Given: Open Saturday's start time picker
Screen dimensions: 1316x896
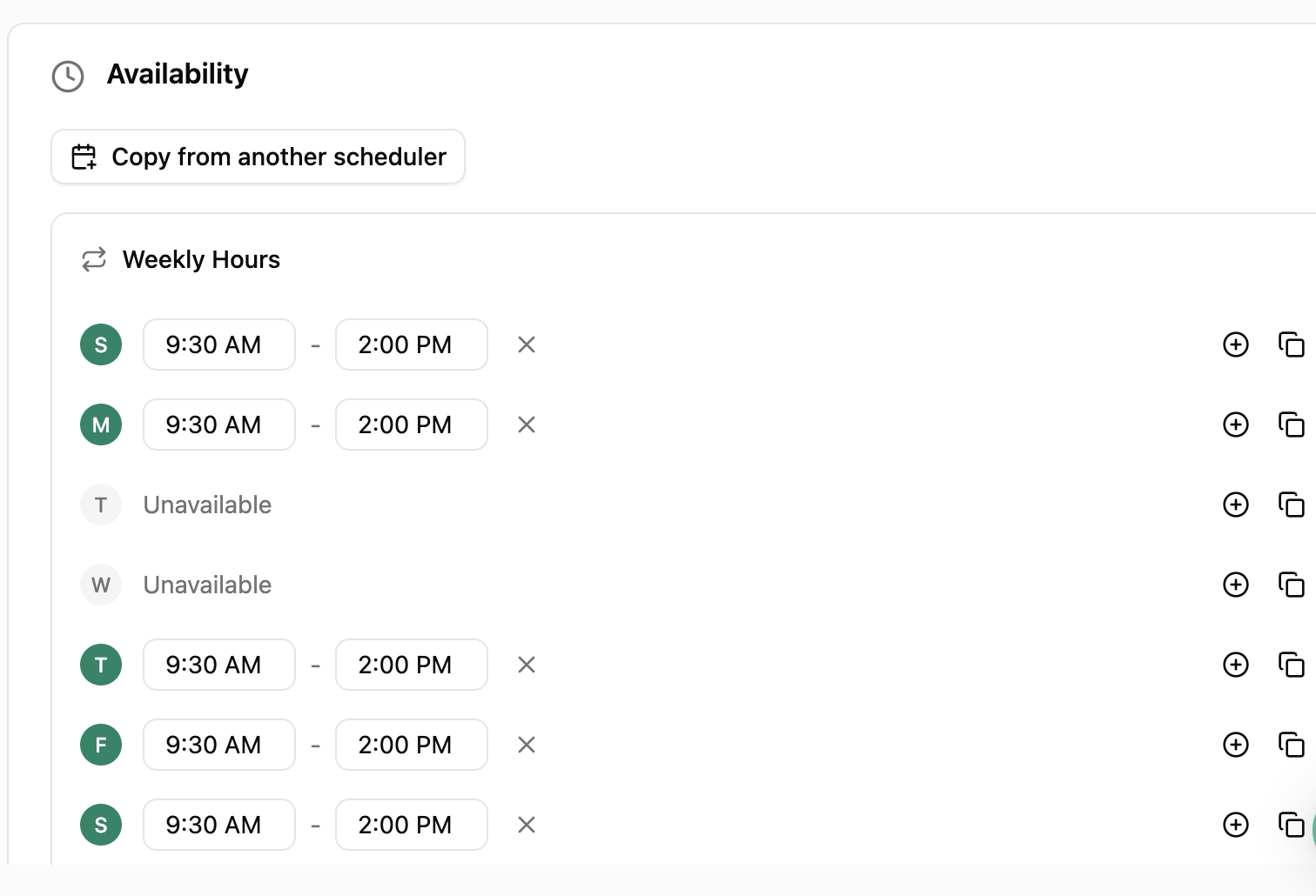Looking at the screenshot, I should tap(218, 825).
